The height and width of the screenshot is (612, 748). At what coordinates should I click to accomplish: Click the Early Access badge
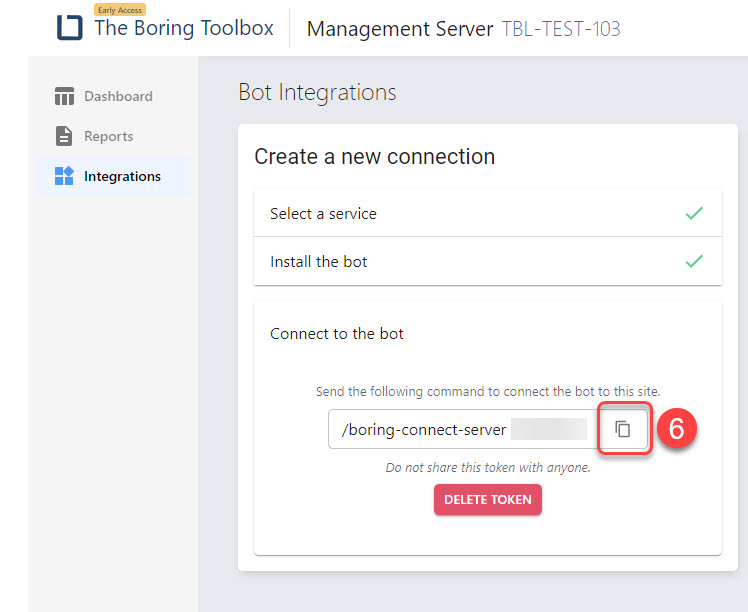(x=120, y=10)
